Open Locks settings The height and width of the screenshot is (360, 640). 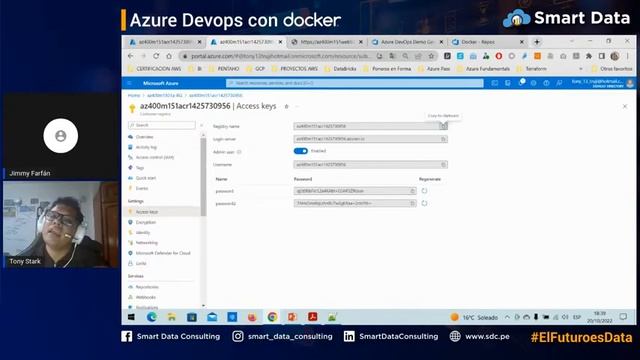point(141,264)
